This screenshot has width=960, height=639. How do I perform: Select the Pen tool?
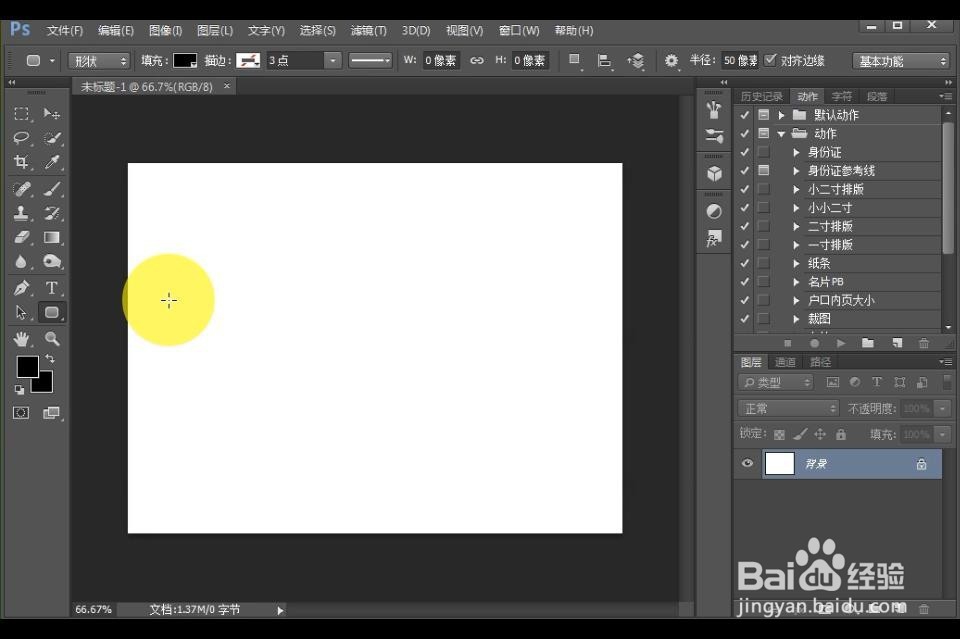click(x=21, y=288)
